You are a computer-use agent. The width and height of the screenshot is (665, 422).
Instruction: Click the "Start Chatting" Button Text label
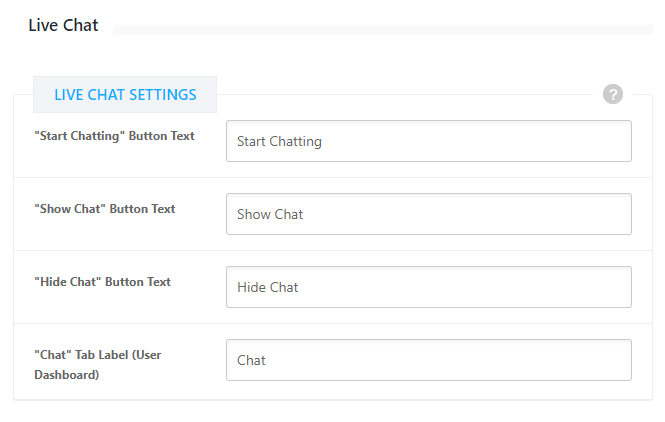coord(114,136)
